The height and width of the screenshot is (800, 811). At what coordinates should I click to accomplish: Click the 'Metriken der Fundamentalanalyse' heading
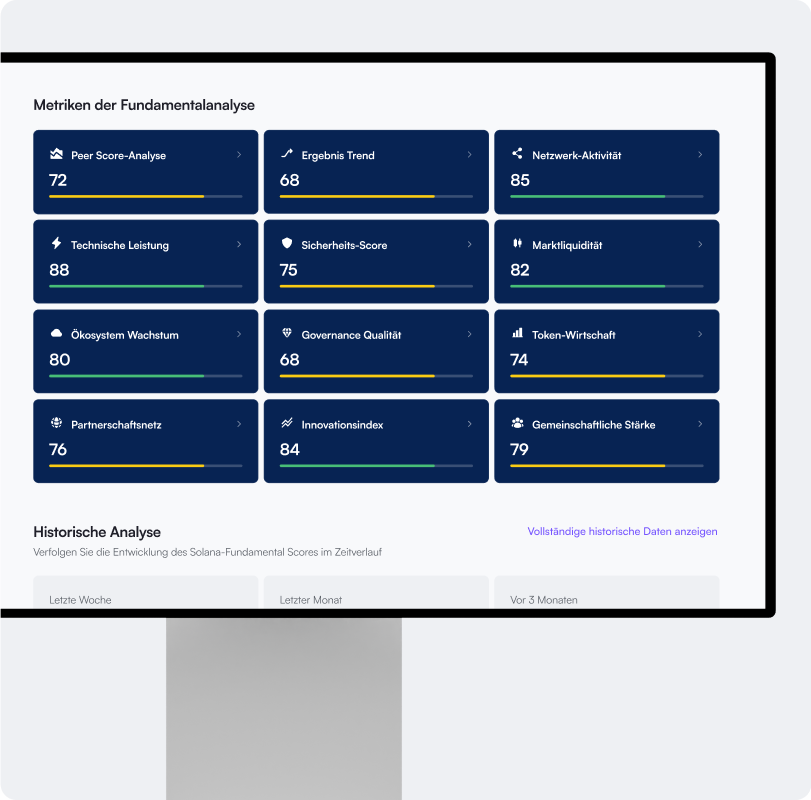click(144, 105)
